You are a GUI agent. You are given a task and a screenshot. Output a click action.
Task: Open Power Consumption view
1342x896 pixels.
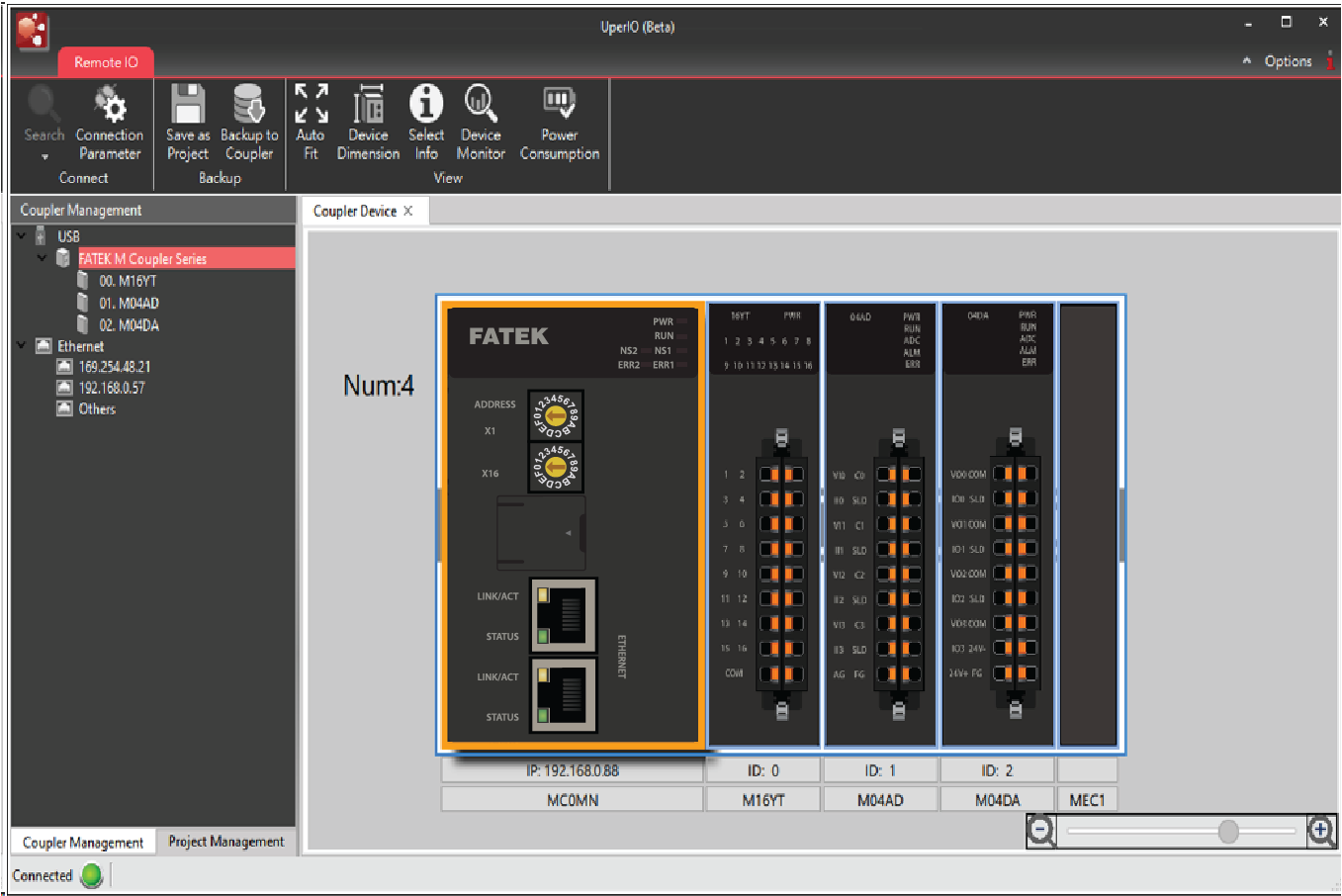click(560, 123)
